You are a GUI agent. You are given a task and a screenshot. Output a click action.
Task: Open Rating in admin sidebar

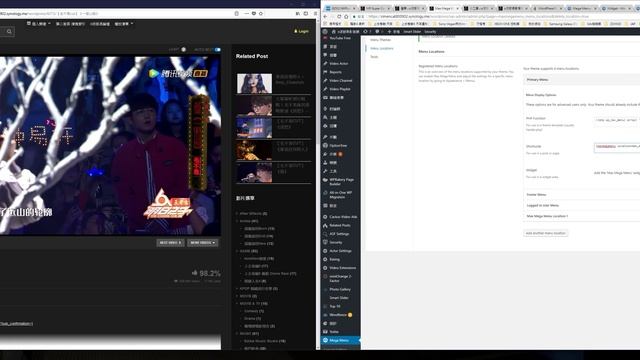pos(334,260)
